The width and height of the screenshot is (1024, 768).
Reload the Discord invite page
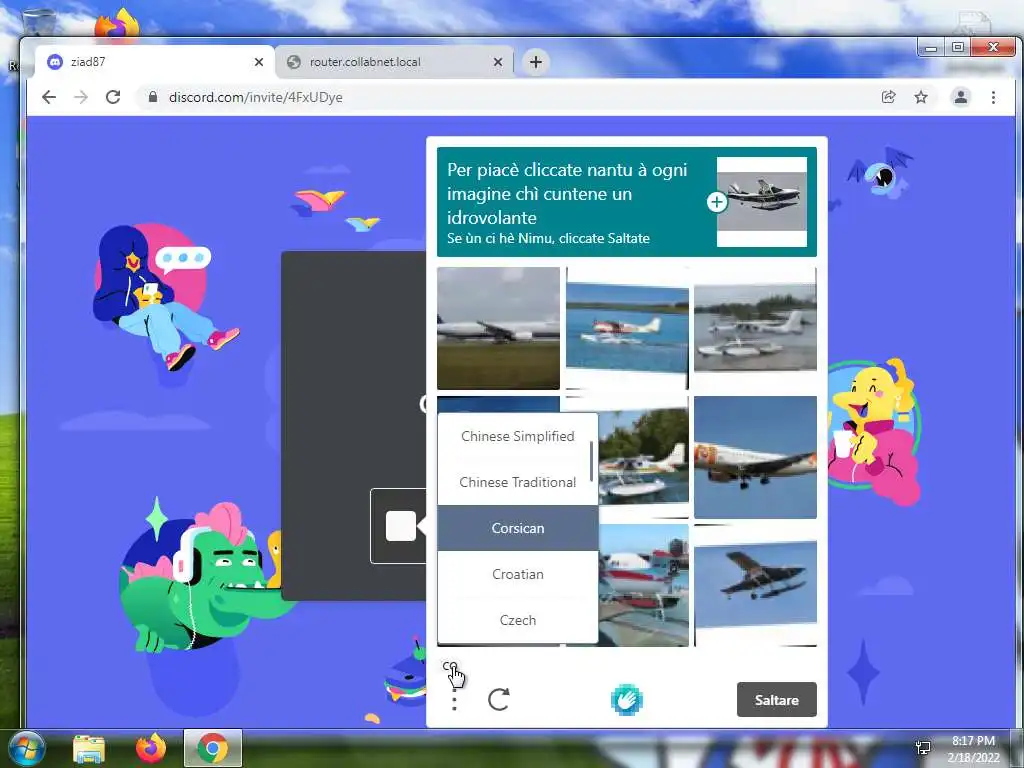pyautogui.click(x=113, y=97)
